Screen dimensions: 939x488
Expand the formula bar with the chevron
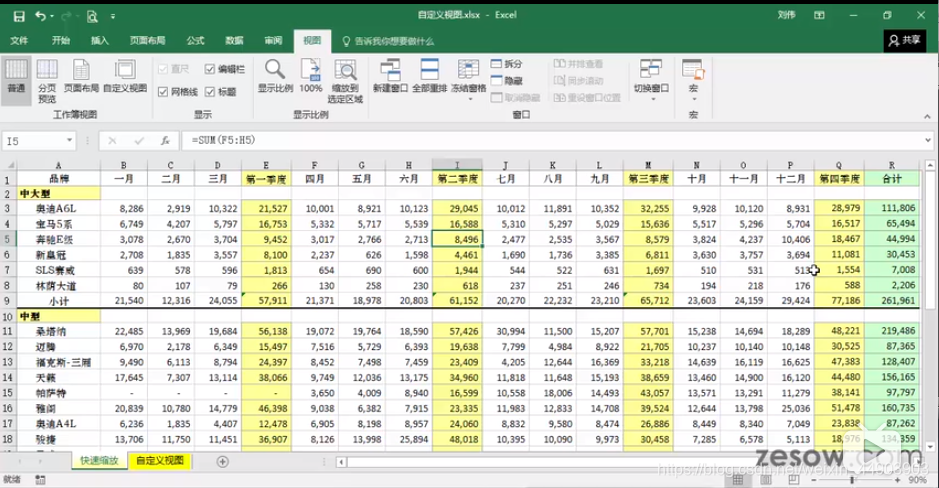point(928,141)
